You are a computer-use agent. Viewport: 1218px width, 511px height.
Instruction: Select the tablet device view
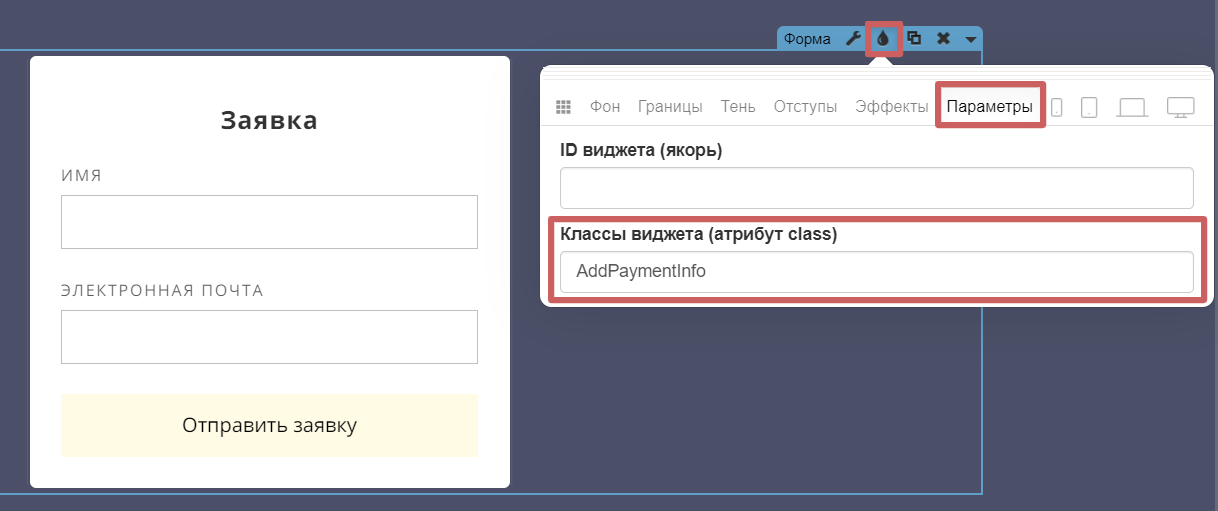click(x=1089, y=107)
